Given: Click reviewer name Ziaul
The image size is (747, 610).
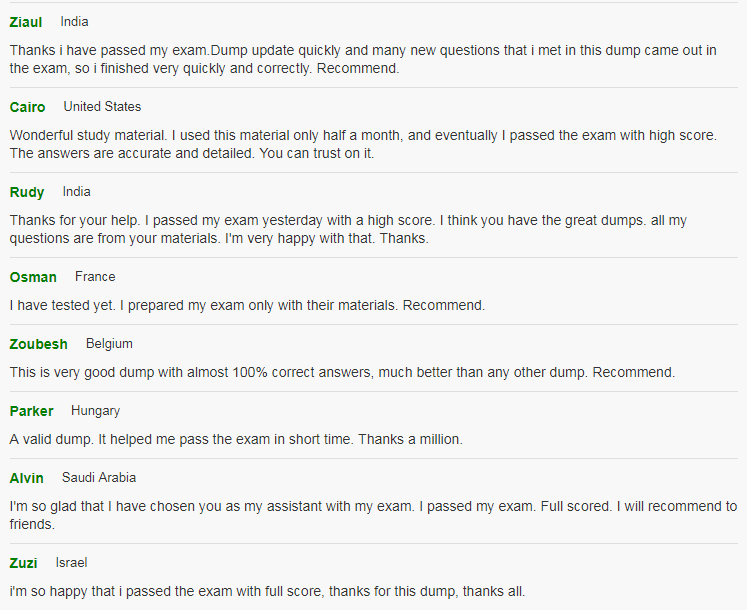Looking at the screenshot, I should (x=26, y=22).
